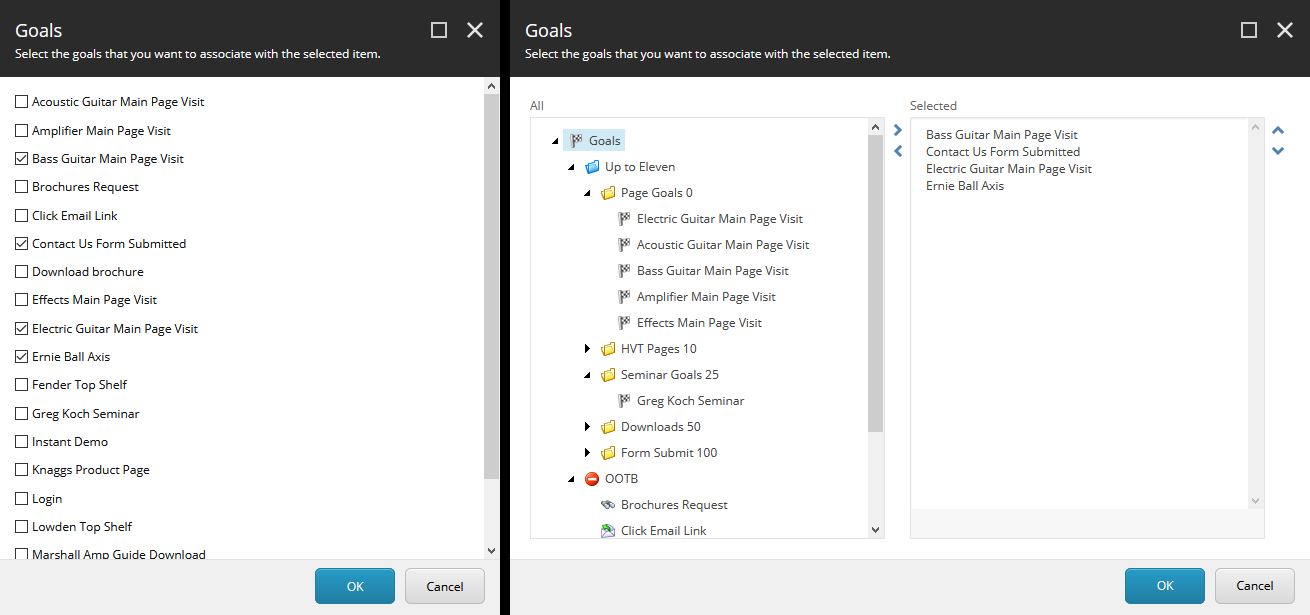The height and width of the screenshot is (615, 1310).
Task: Click the Click Email Link envelope icon
Action: pos(608,531)
